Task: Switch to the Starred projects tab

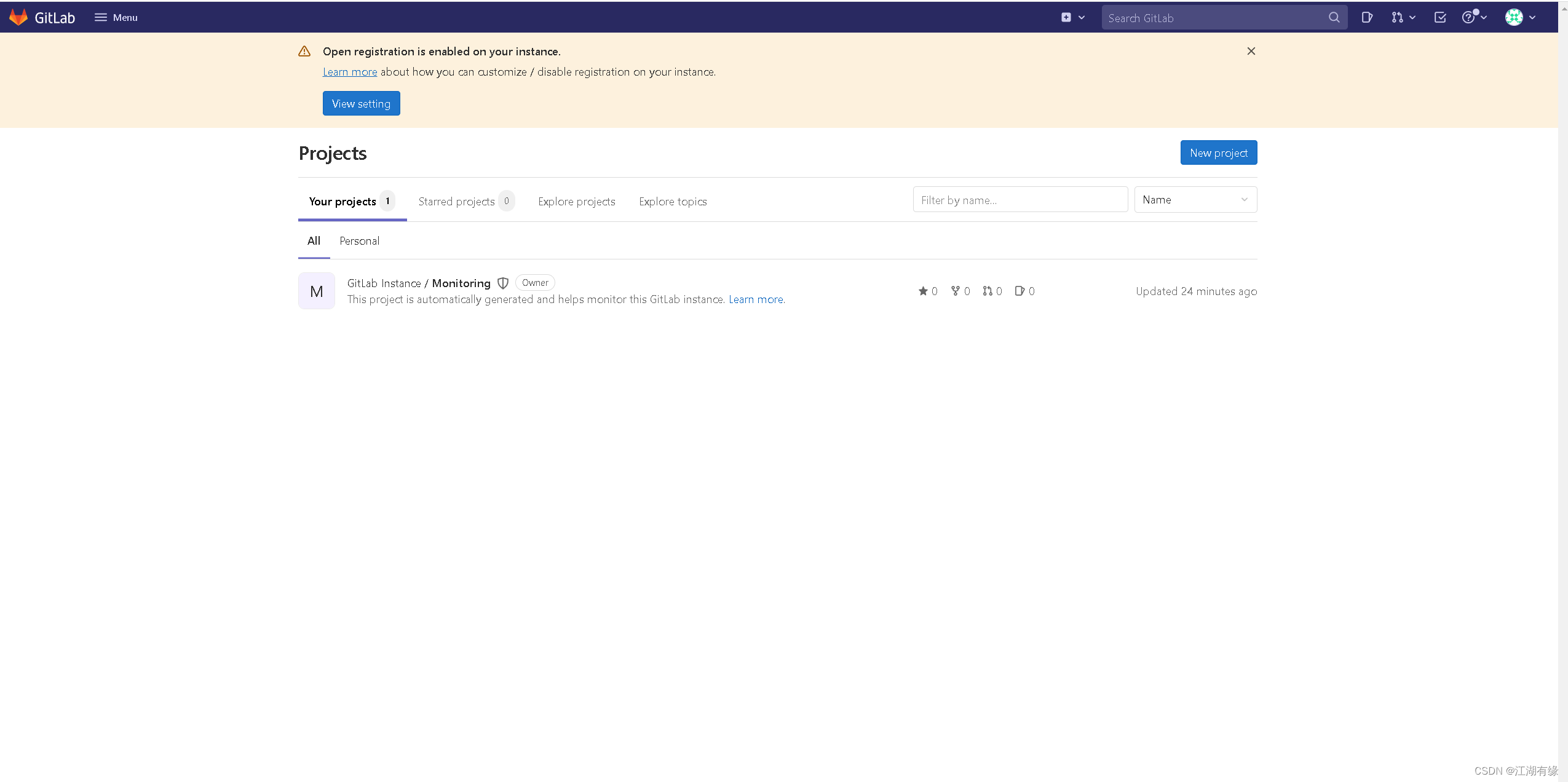Action: 457,201
